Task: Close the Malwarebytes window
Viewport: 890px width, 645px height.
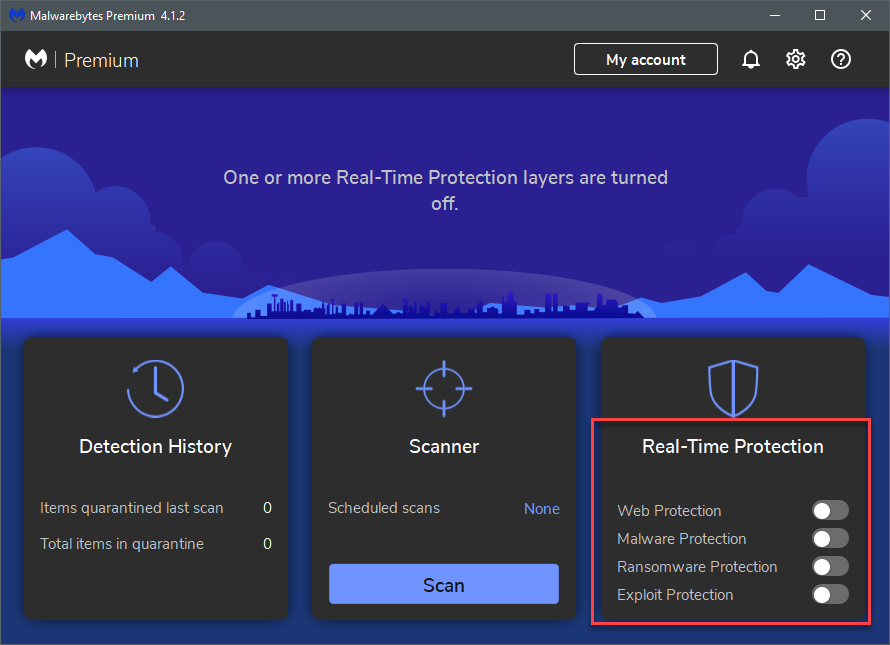Action: click(866, 15)
